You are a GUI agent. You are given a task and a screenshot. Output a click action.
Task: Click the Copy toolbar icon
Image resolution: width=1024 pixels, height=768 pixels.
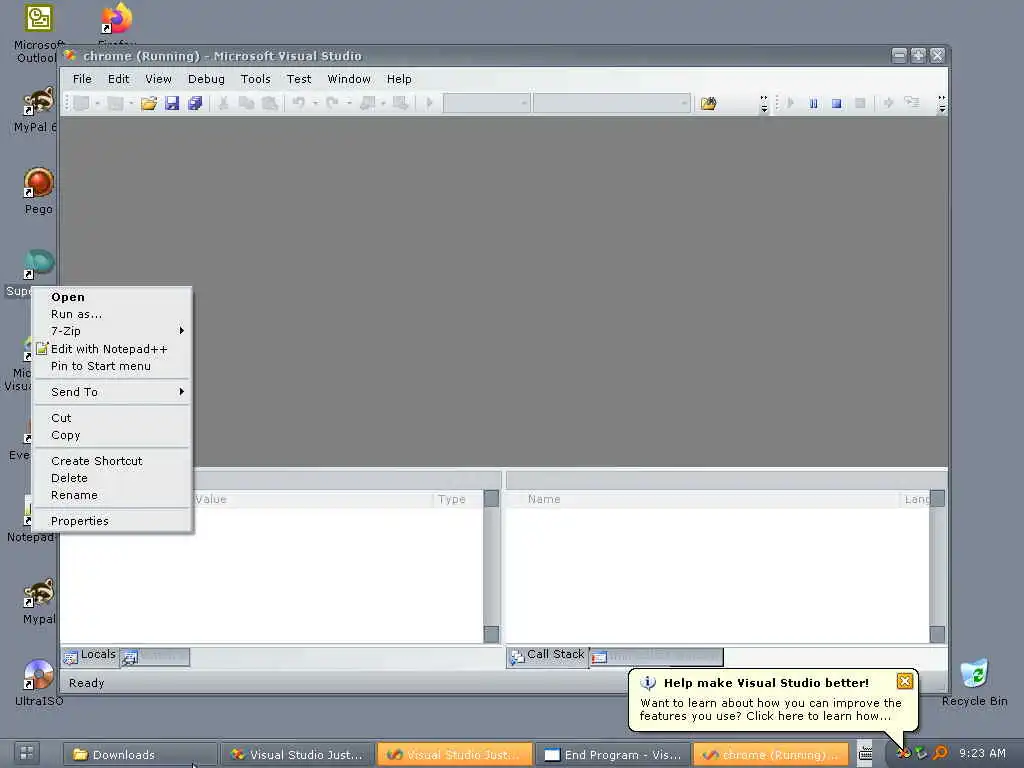click(246, 103)
